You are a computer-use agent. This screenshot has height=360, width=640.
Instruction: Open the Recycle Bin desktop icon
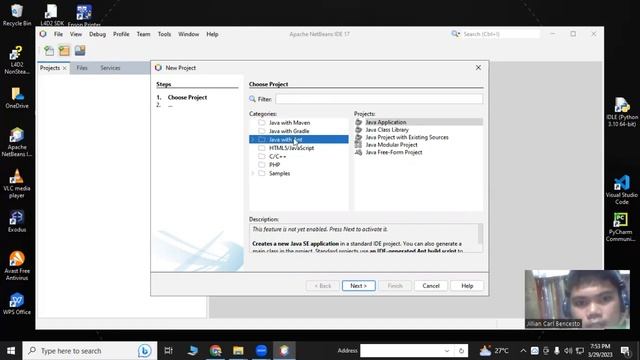pyautogui.click(x=17, y=15)
